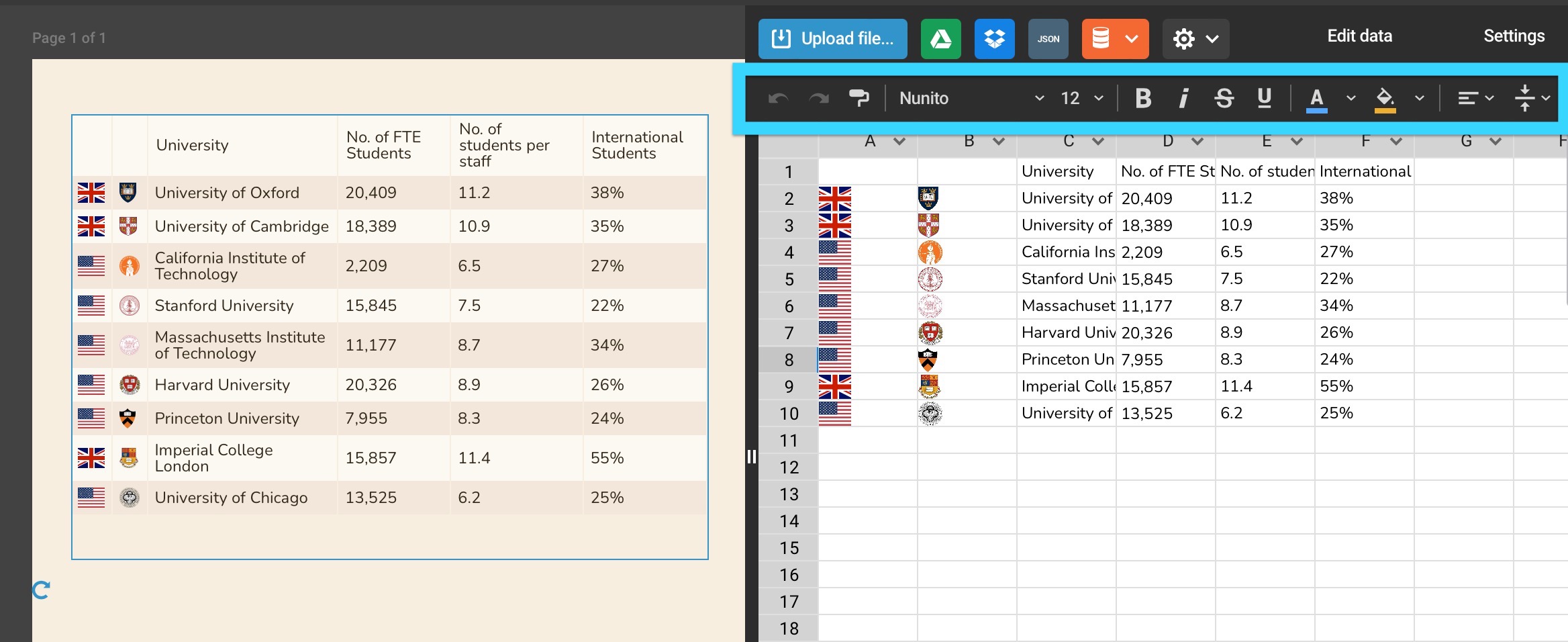
Task: Click the Google Drive import icon
Action: point(940,39)
